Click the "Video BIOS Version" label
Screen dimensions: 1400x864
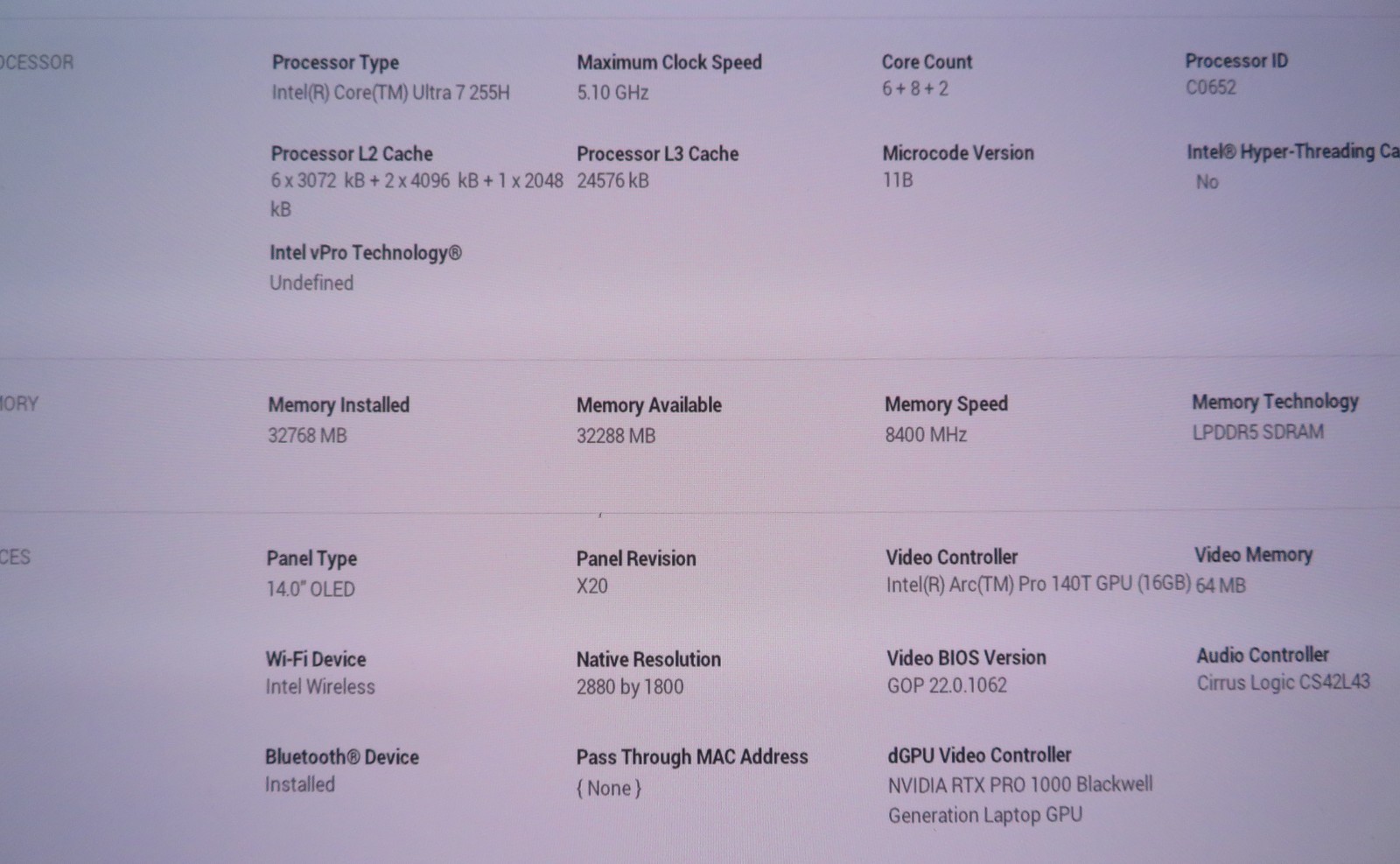966,657
